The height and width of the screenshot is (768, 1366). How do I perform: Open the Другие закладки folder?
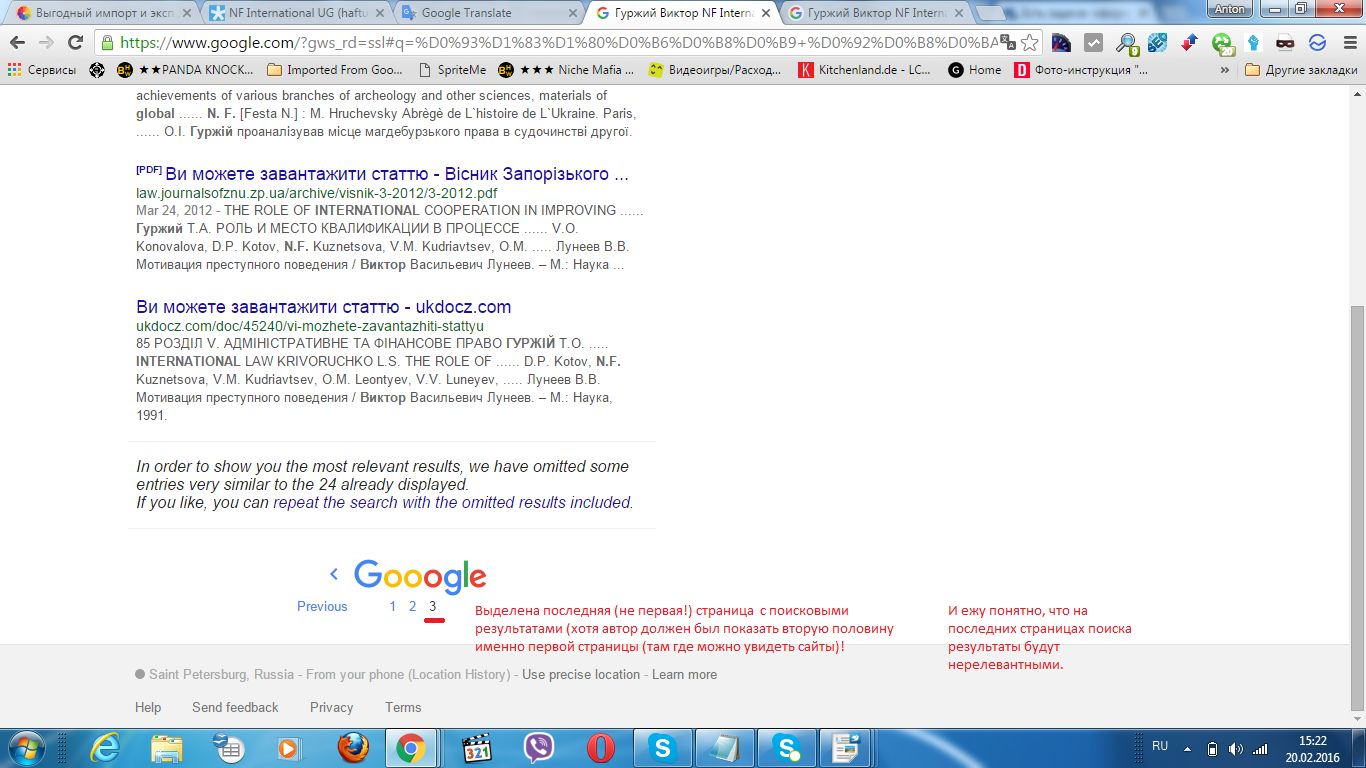[1301, 70]
